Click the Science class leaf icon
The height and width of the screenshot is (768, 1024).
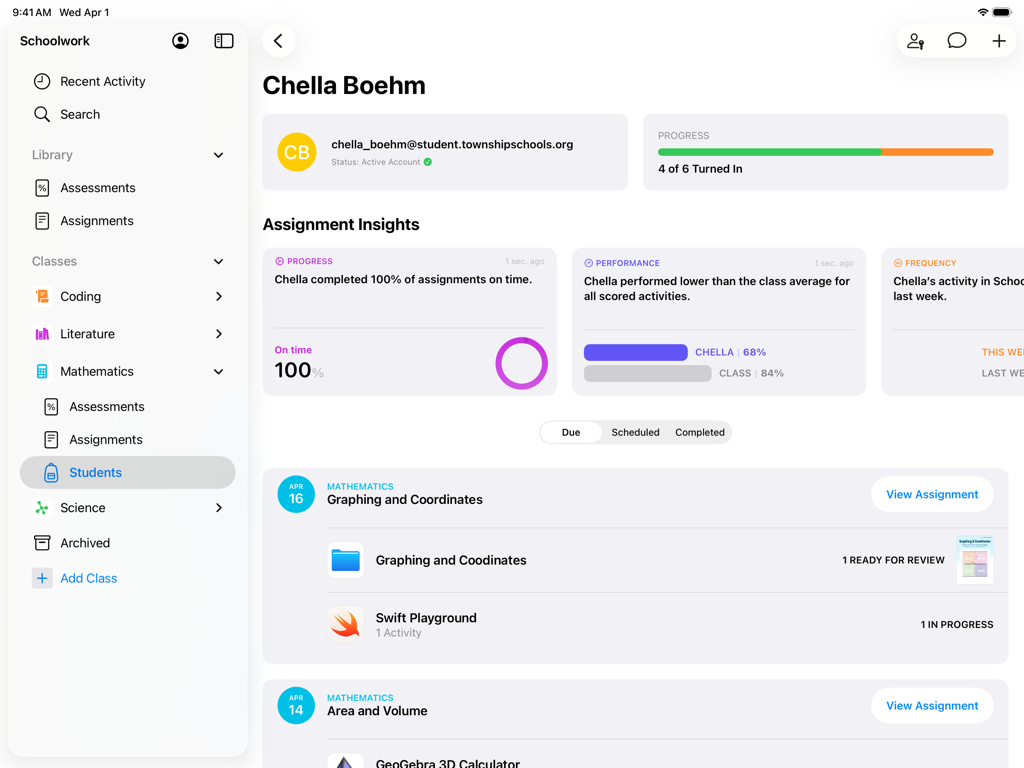(40, 507)
